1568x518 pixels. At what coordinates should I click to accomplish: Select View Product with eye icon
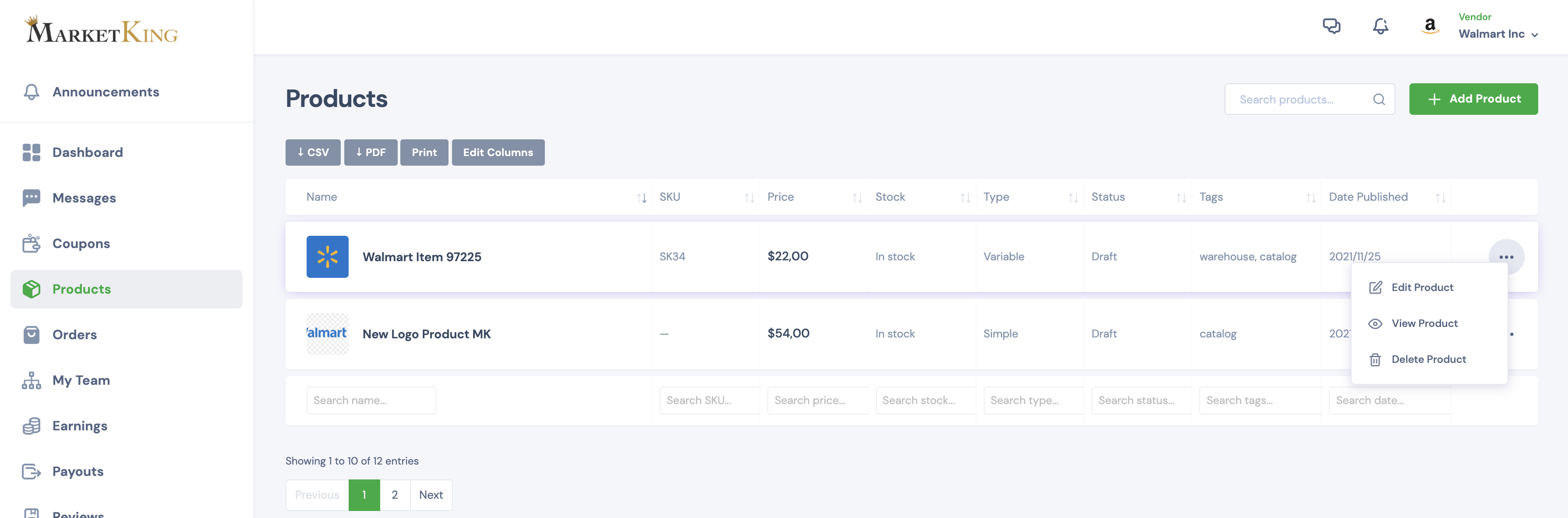tap(1424, 323)
